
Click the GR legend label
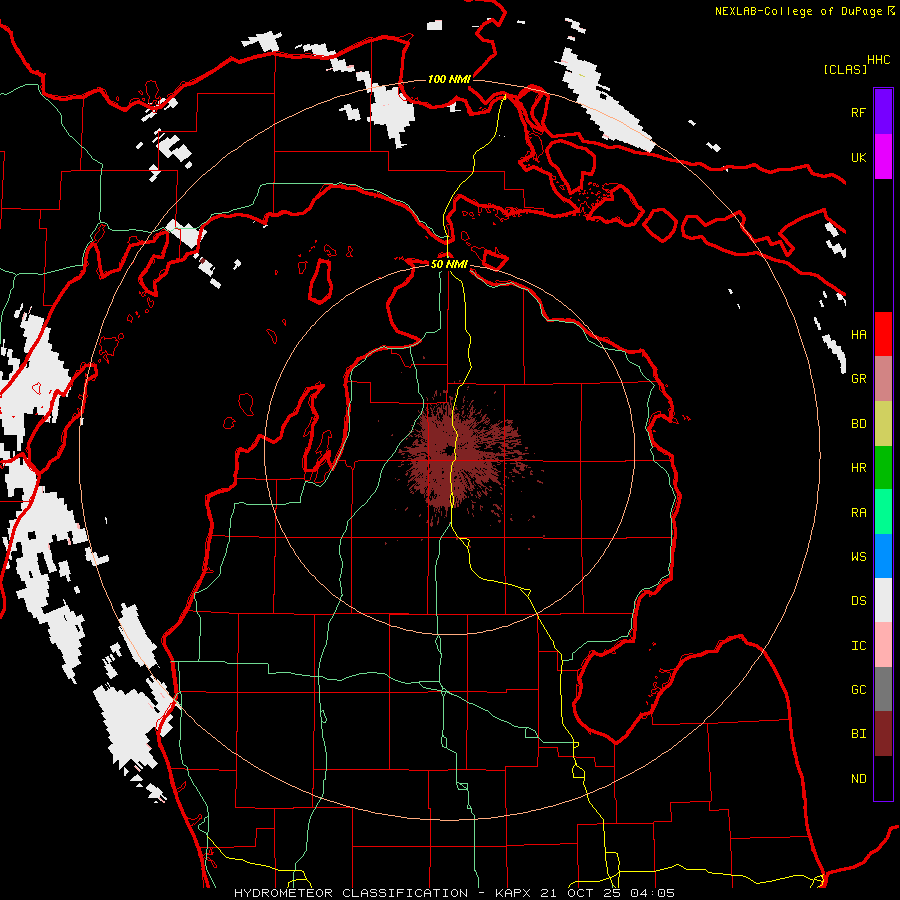click(x=858, y=379)
